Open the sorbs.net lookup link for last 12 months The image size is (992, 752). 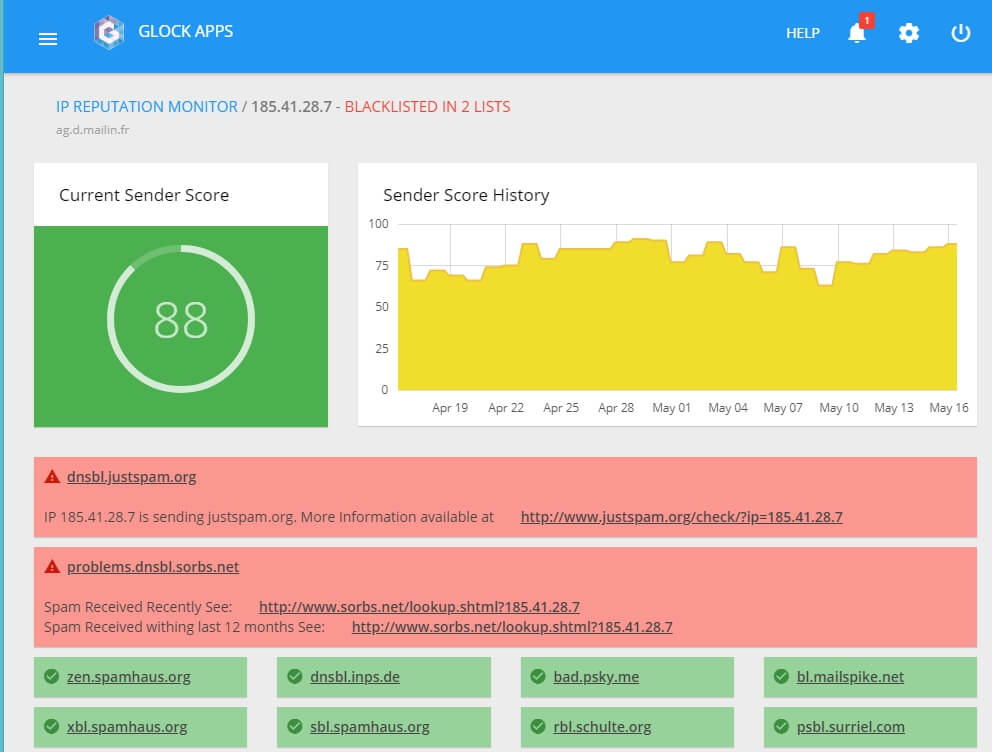(512, 627)
